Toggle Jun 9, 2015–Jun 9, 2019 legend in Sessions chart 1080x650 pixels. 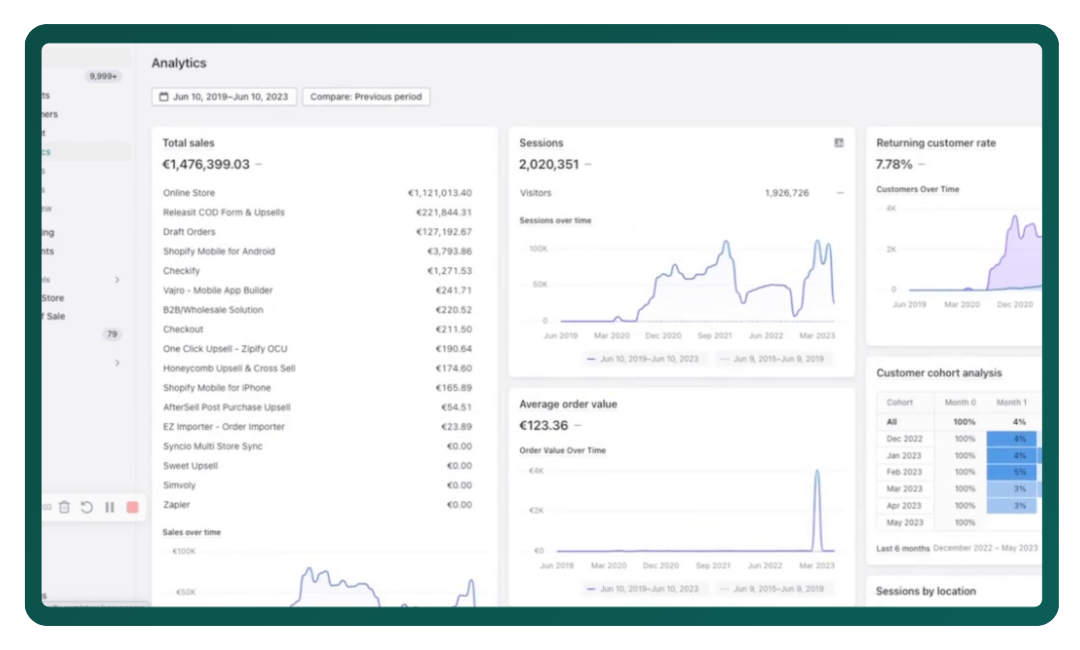coord(772,358)
